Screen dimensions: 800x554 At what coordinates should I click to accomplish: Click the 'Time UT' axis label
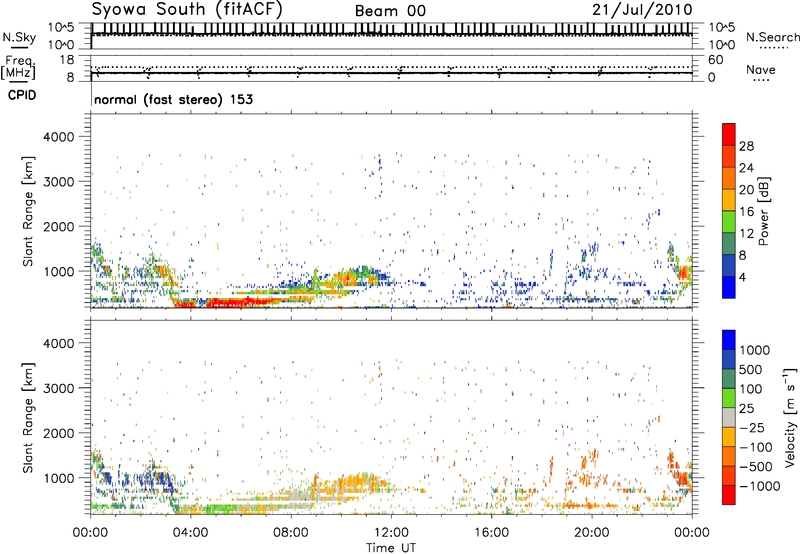tap(391, 548)
